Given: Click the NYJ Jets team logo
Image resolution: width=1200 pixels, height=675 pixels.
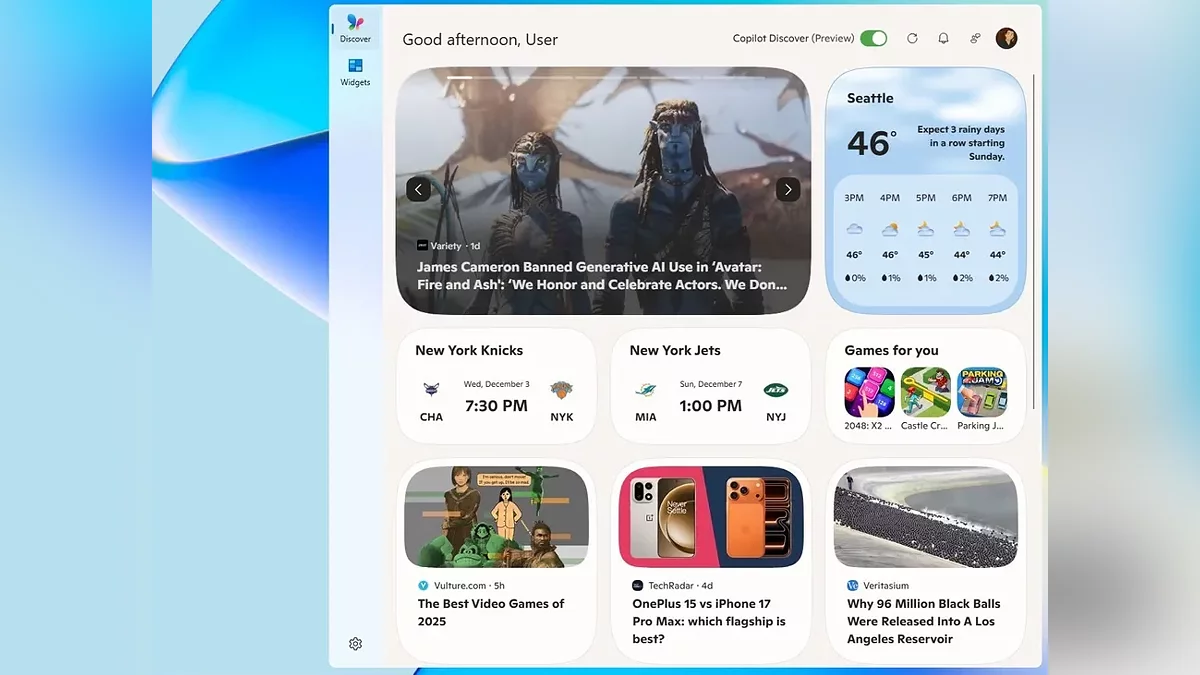Looking at the screenshot, I should click(776, 390).
